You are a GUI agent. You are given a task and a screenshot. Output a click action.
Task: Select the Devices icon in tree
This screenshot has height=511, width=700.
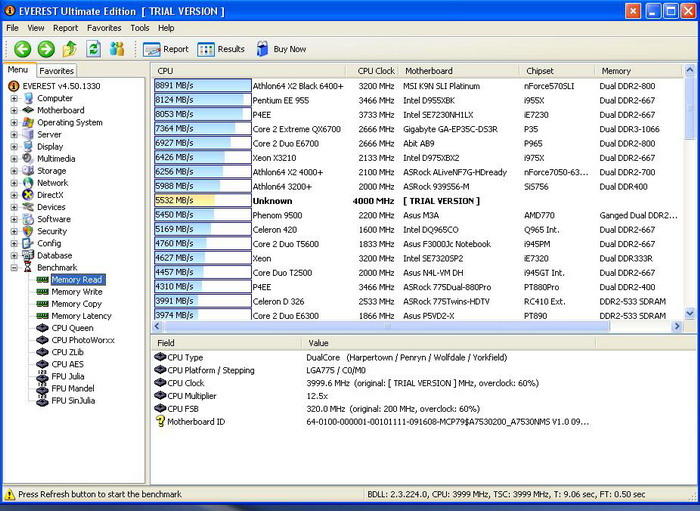pos(28,207)
